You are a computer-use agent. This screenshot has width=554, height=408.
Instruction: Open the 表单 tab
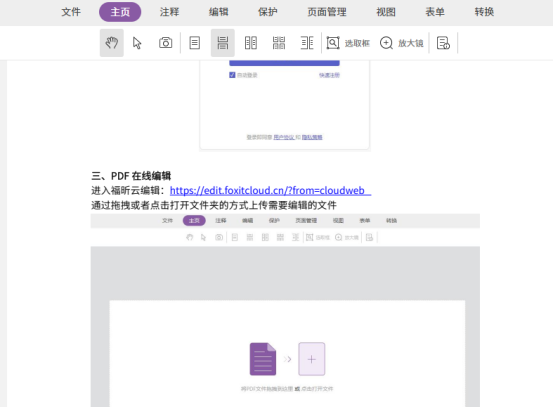(435, 12)
